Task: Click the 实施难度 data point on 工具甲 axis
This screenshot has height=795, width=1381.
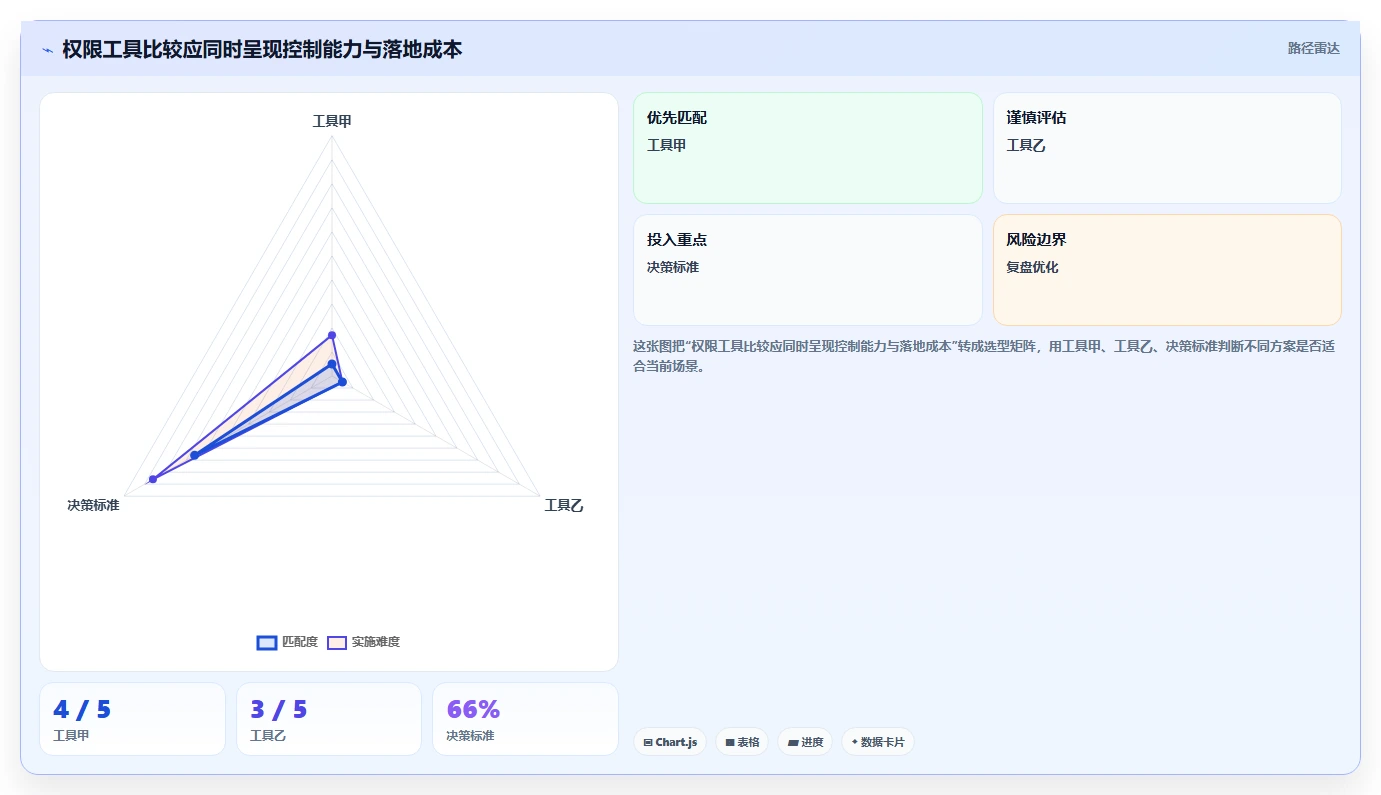Action: (x=332, y=335)
